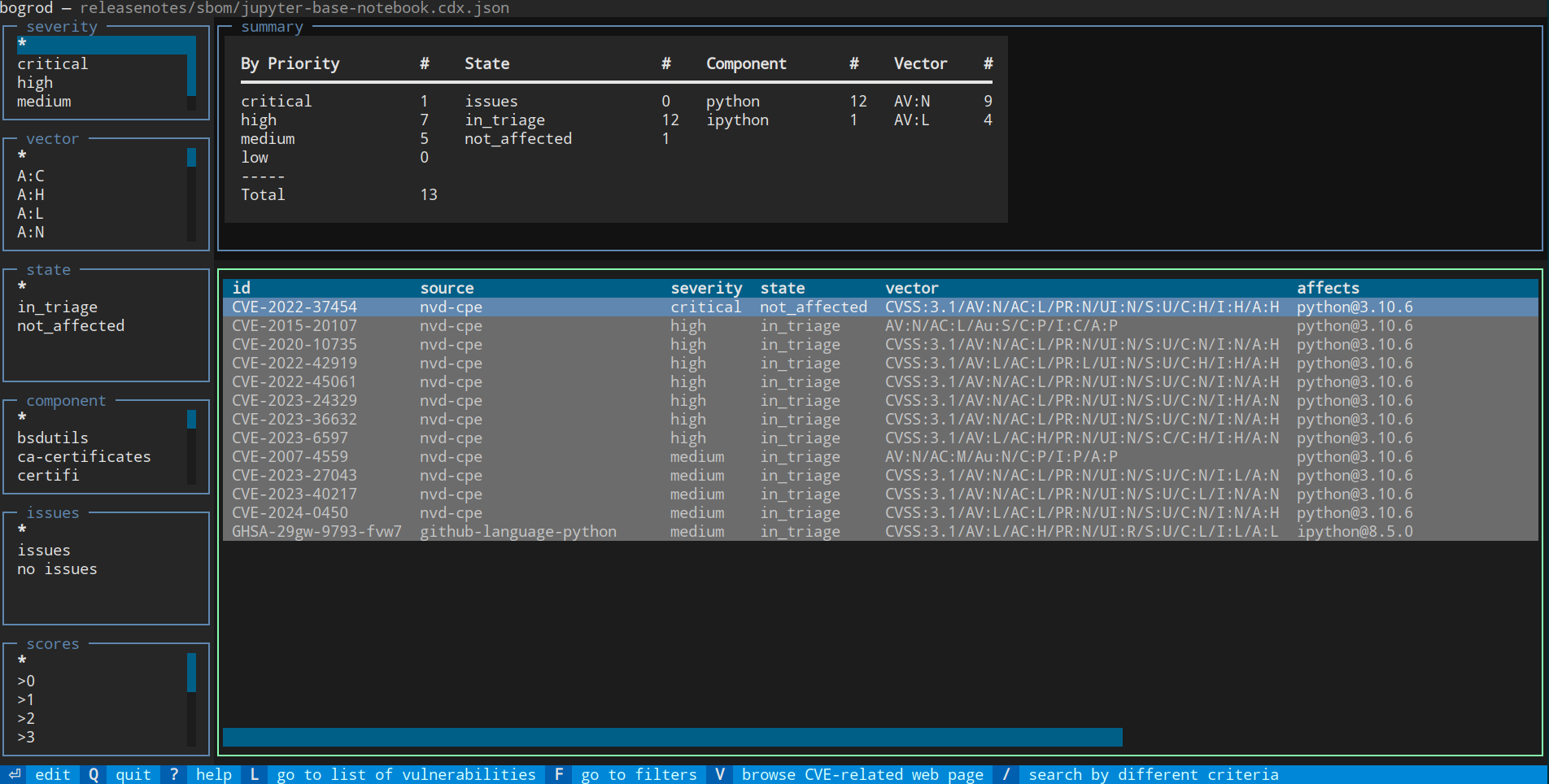This screenshot has height=784, width=1549.
Task: Click the V key to browse CVE page
Action: click(720, 774)
